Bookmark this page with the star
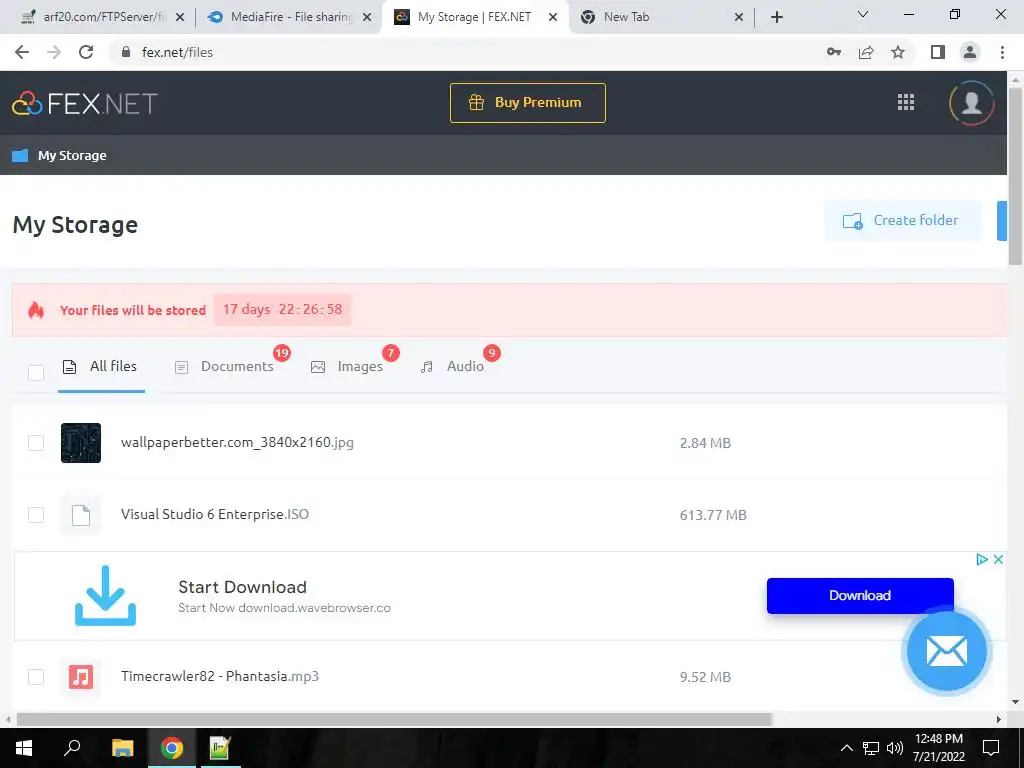 click(898, 52)
